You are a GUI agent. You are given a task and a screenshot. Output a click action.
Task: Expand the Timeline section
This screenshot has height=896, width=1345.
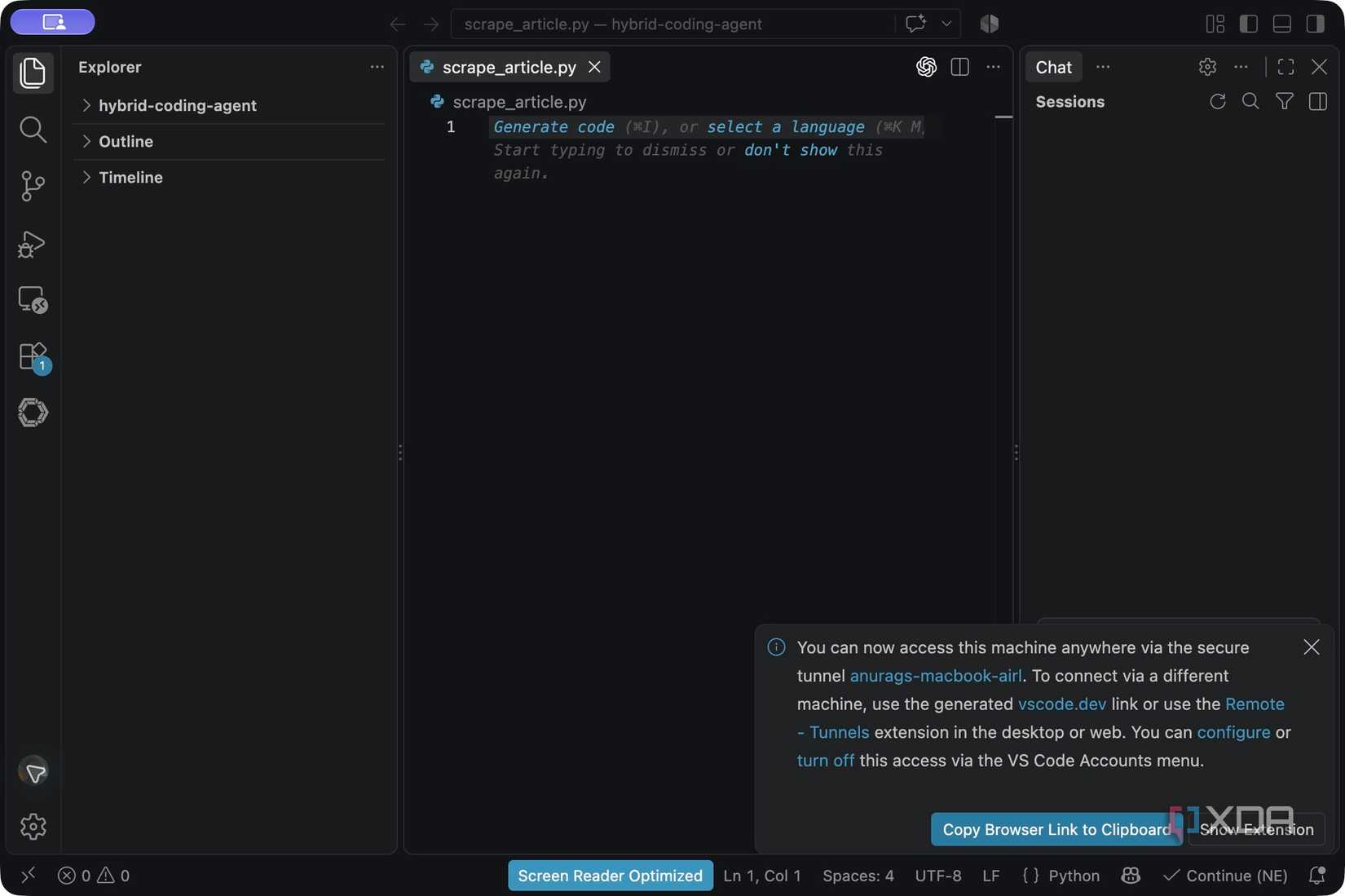tap(230, 177)
